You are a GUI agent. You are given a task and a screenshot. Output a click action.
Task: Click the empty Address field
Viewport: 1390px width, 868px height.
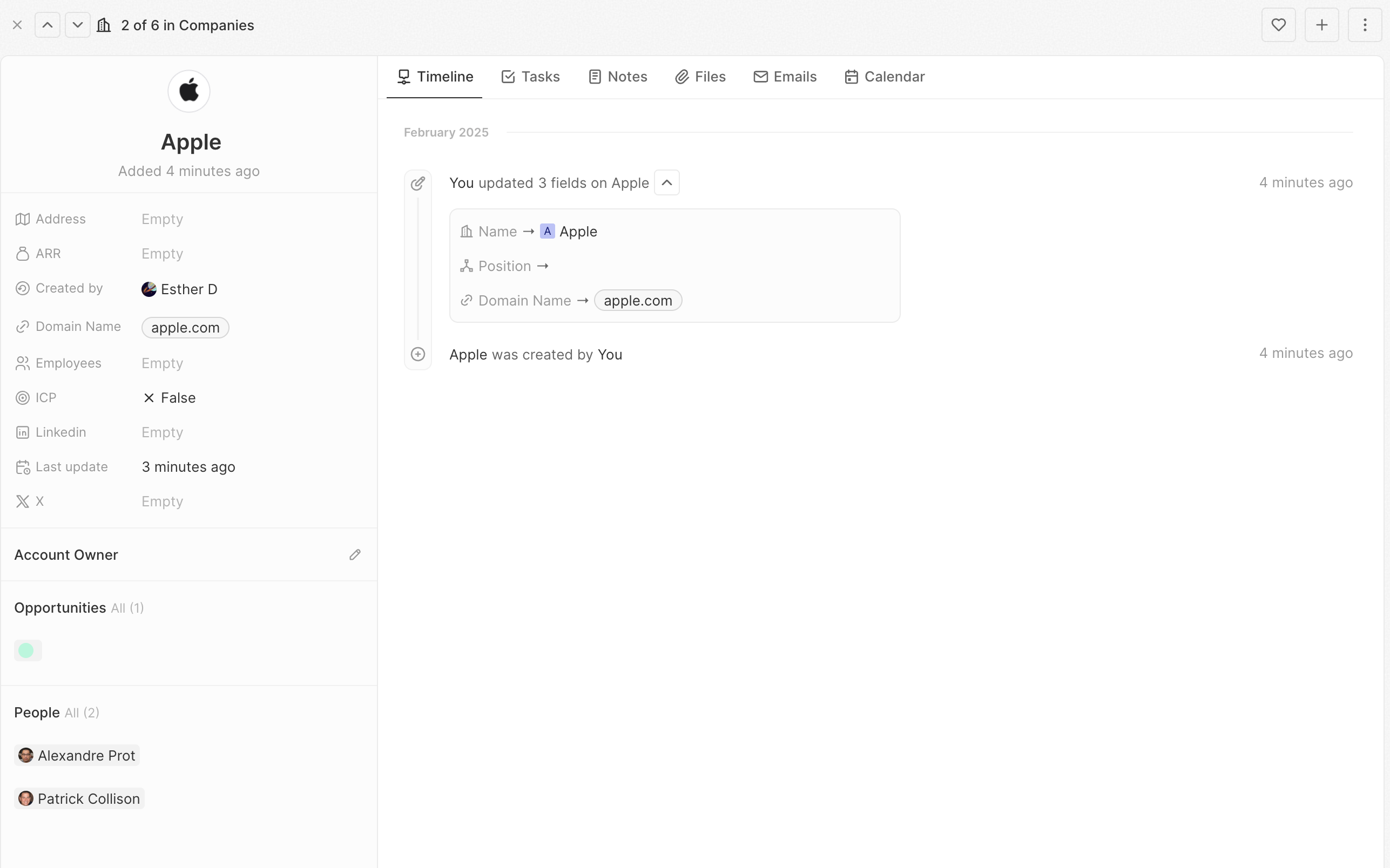[163, 219]
